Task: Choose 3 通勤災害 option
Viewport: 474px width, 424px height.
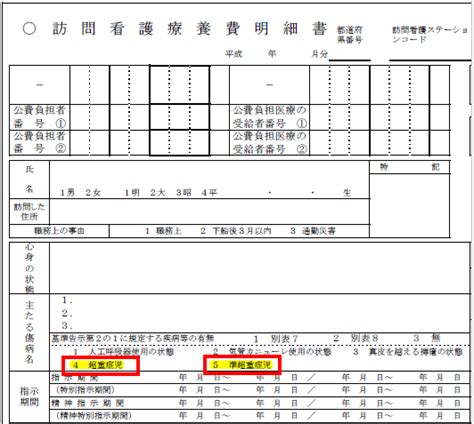Action: pyautogui.click(x=313, y=231)
